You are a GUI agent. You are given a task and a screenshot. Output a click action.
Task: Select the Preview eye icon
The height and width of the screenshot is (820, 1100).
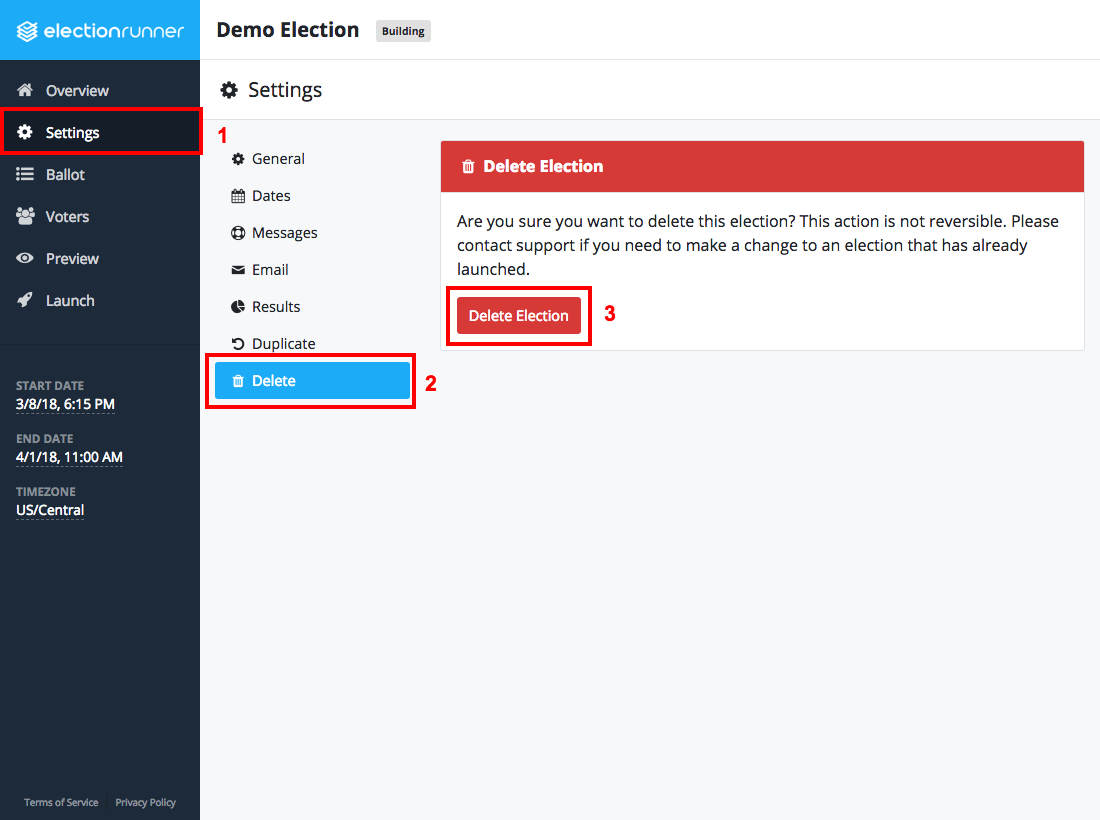tap(26, 258)
